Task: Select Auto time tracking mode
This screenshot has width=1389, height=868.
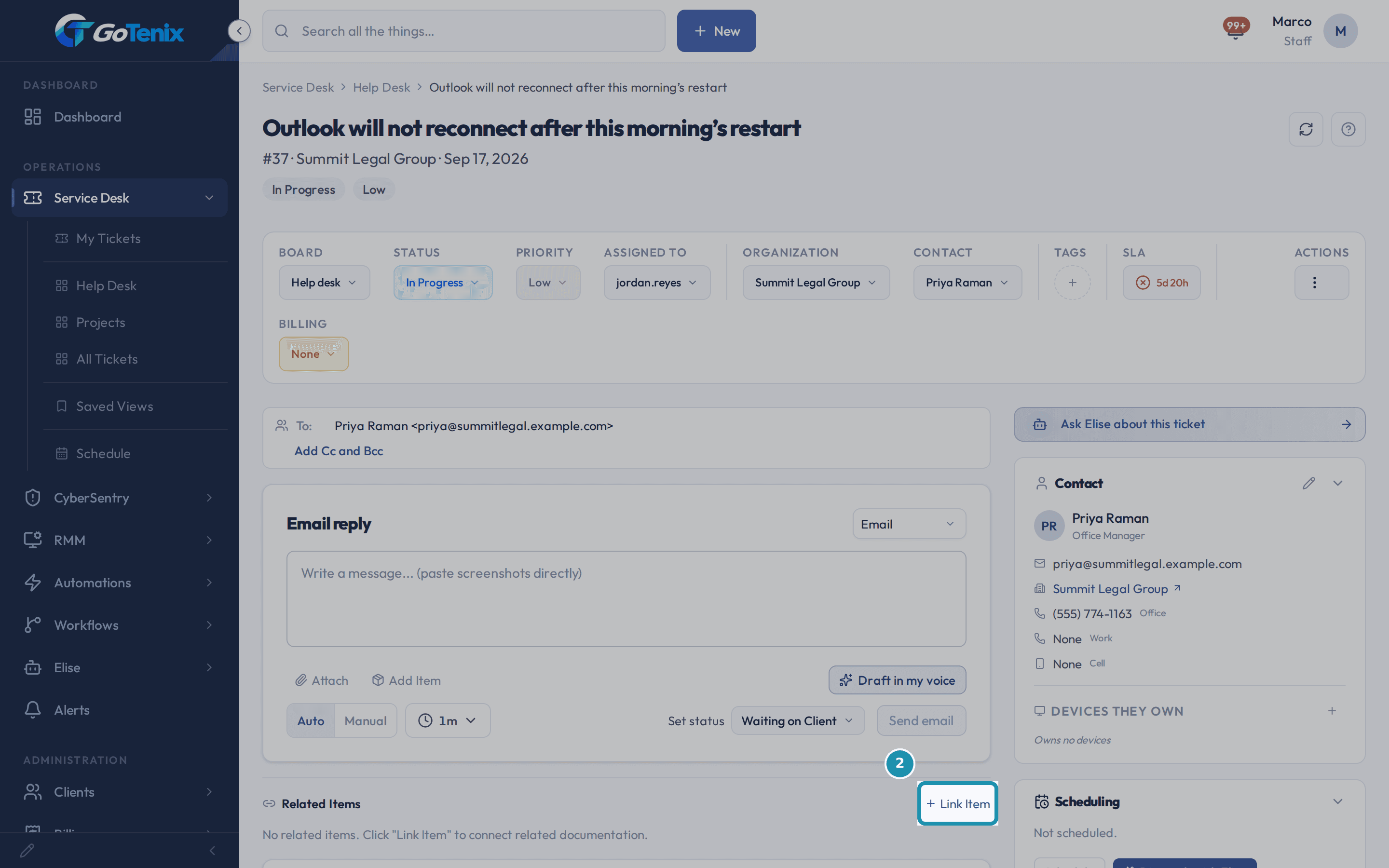Action: (x=311, y=720)
